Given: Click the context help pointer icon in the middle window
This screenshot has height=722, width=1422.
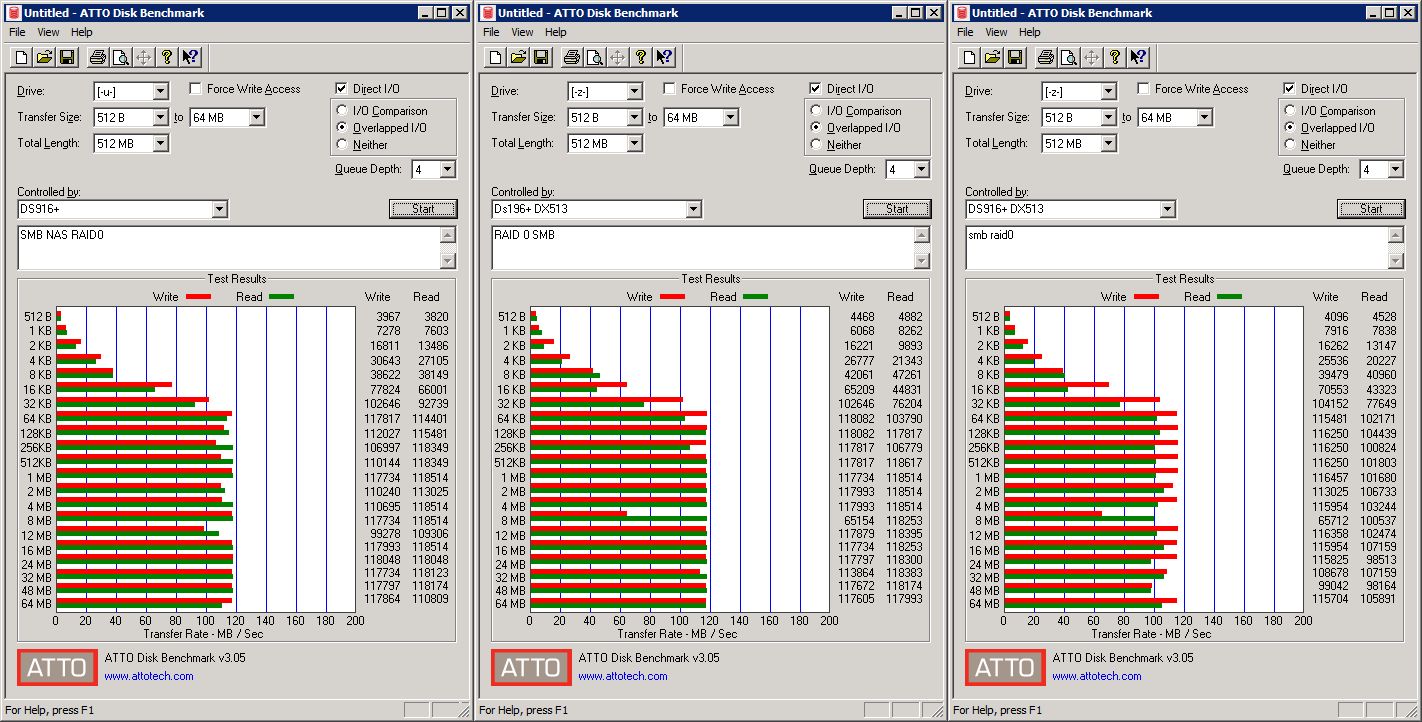Looking at the screenshot, I should click(664, 57).
